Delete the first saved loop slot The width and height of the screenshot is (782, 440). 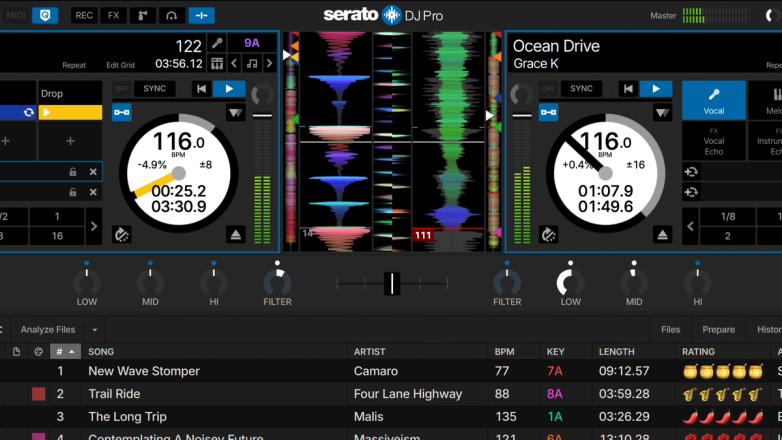tap(93, 172)
